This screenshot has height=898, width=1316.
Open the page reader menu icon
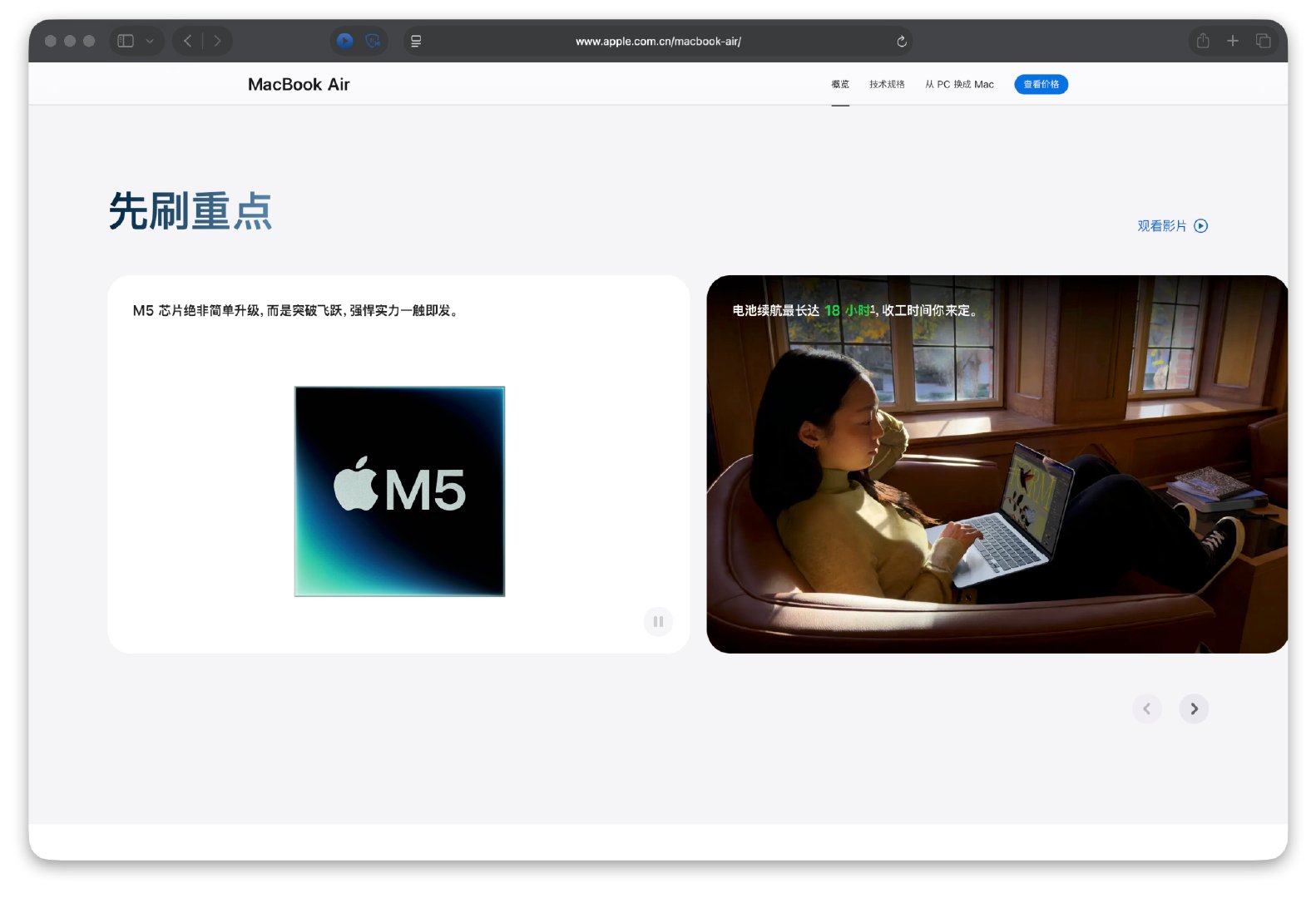(416, 41)
